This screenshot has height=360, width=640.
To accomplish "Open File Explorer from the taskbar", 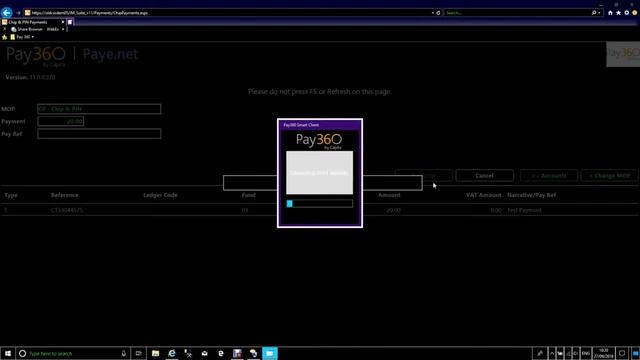I will [156, 353].
